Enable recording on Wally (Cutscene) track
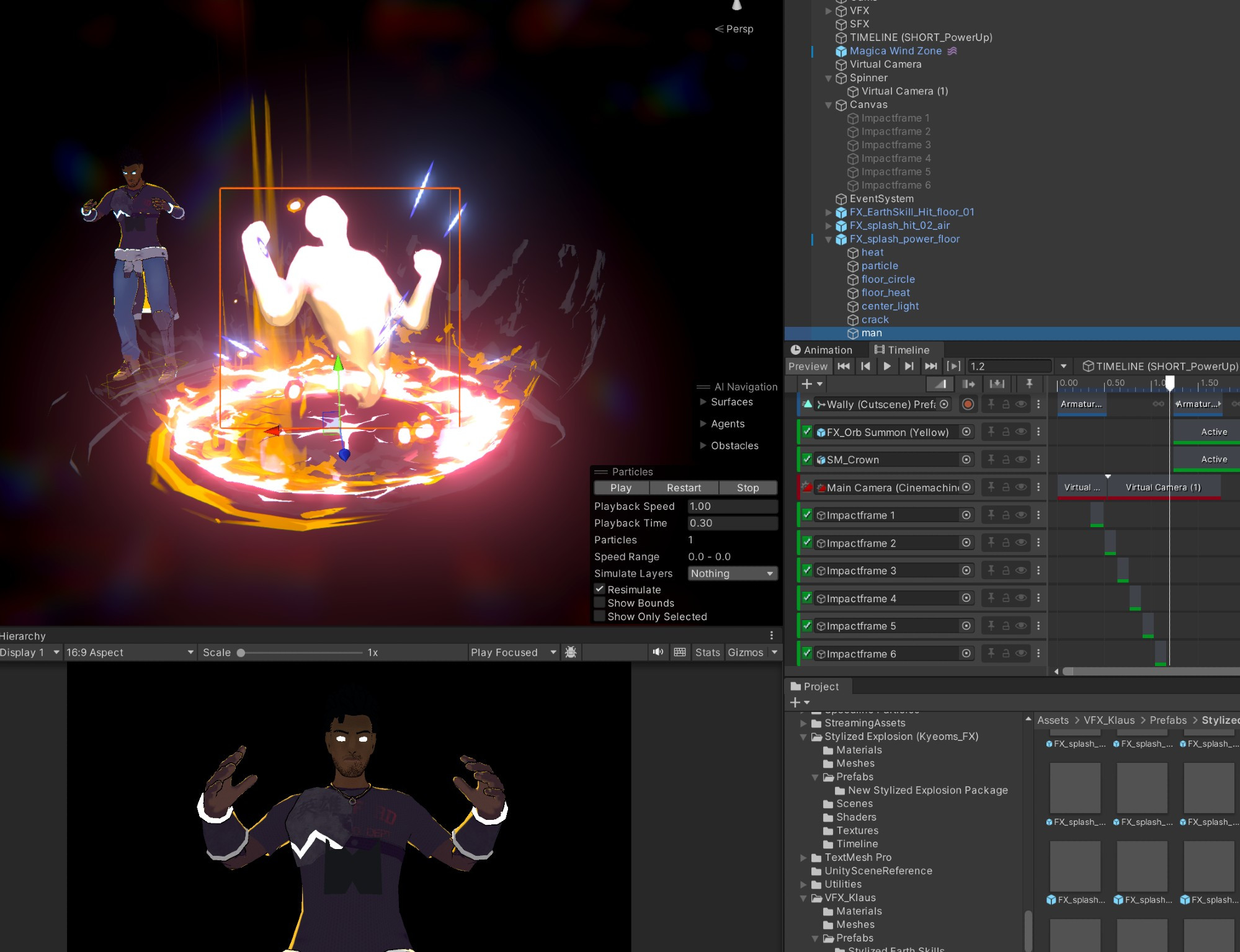 pyautogui.click(x=968, y=404)
